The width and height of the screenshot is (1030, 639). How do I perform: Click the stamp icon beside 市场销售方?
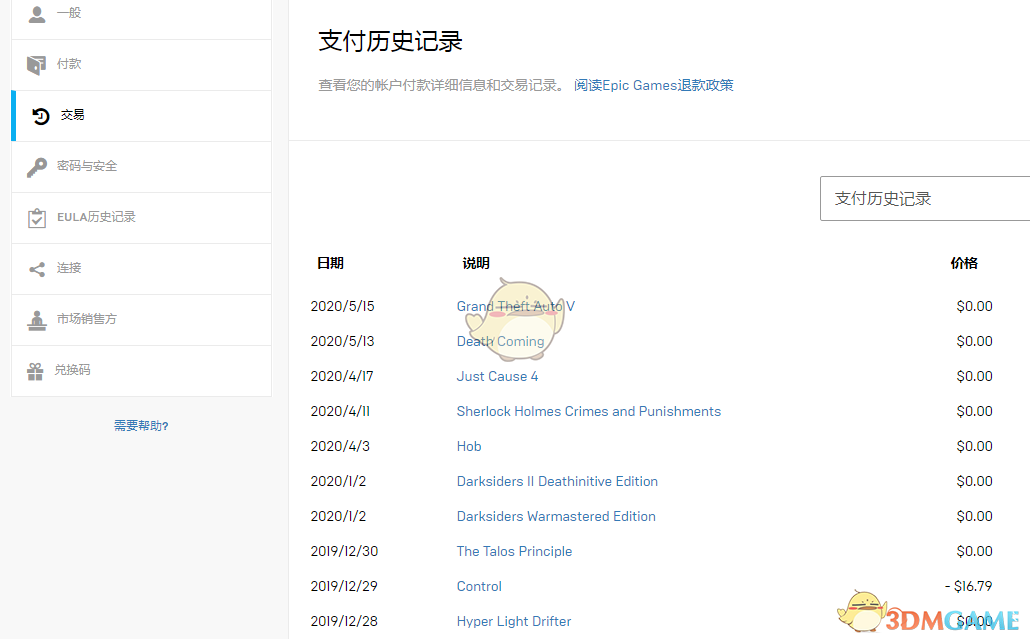[x=37, y=320]
